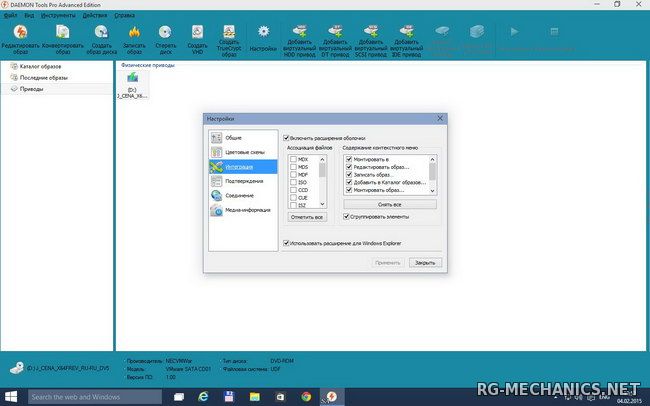Open the Инструменты menu

[x=59, y=16]
